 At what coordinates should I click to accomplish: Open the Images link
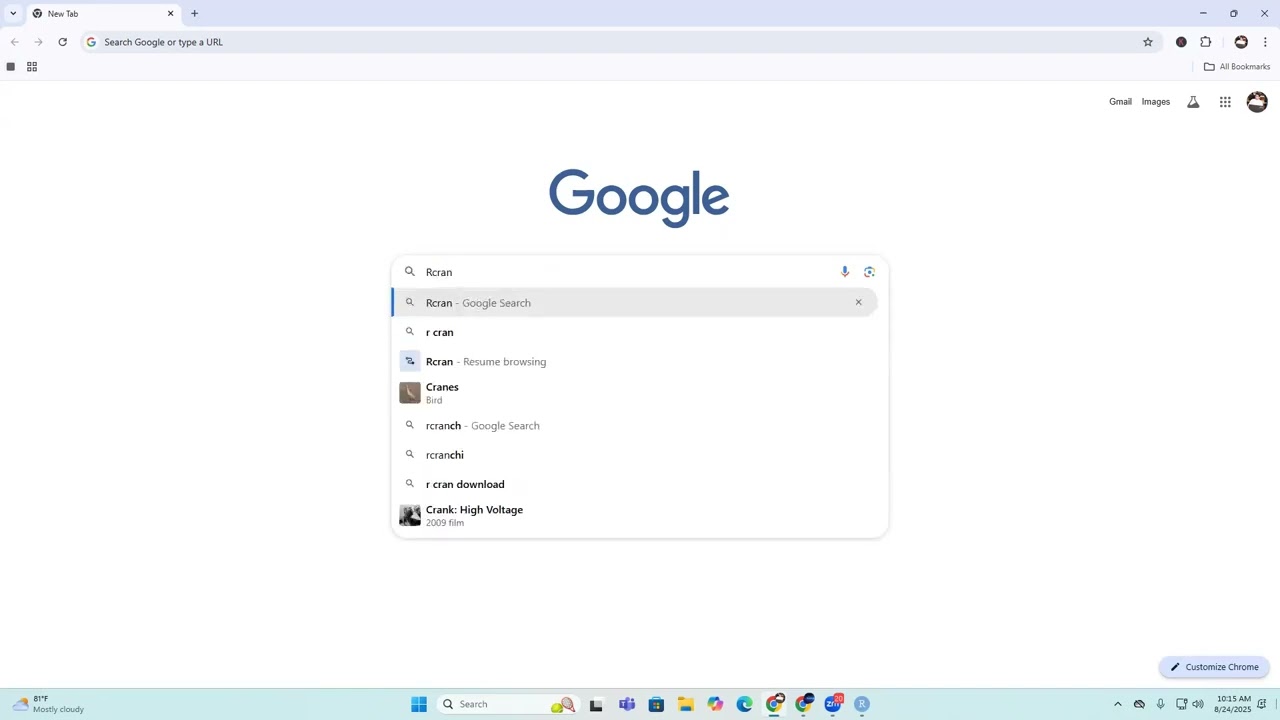coord(1155,102)
